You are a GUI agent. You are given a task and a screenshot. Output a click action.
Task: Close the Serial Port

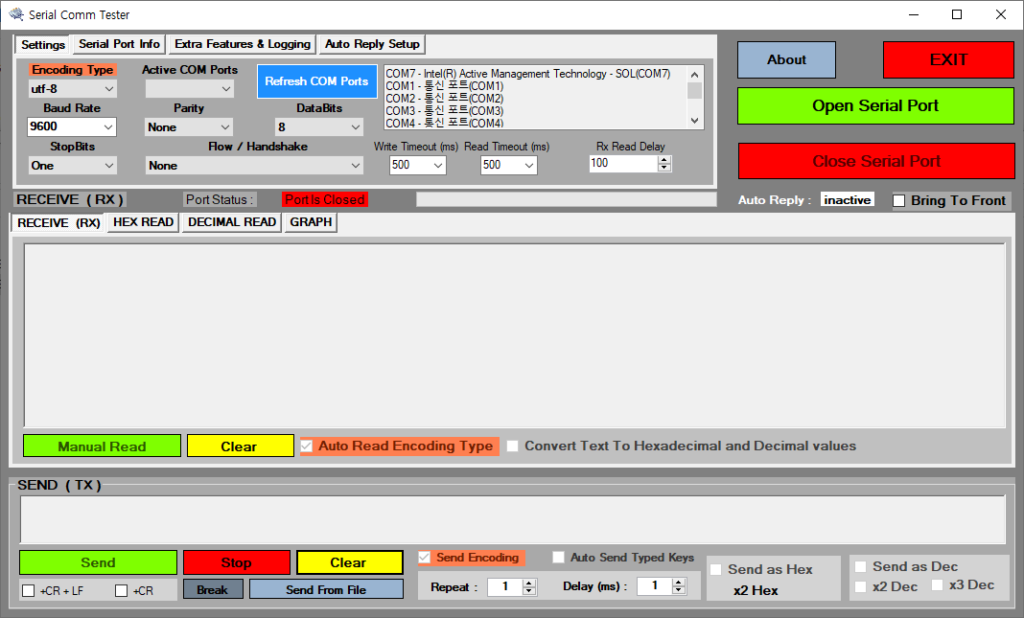pyautogui.click(x=875, y=161)
